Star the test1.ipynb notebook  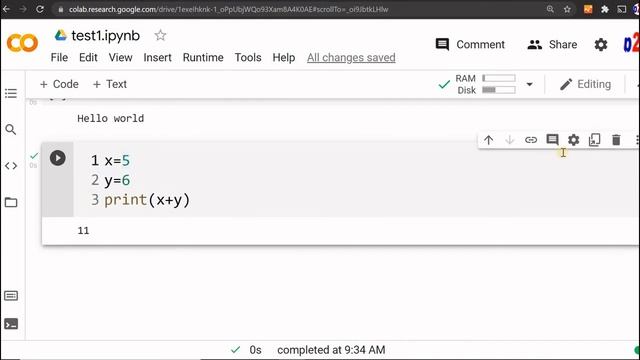[x=160, y=36]
